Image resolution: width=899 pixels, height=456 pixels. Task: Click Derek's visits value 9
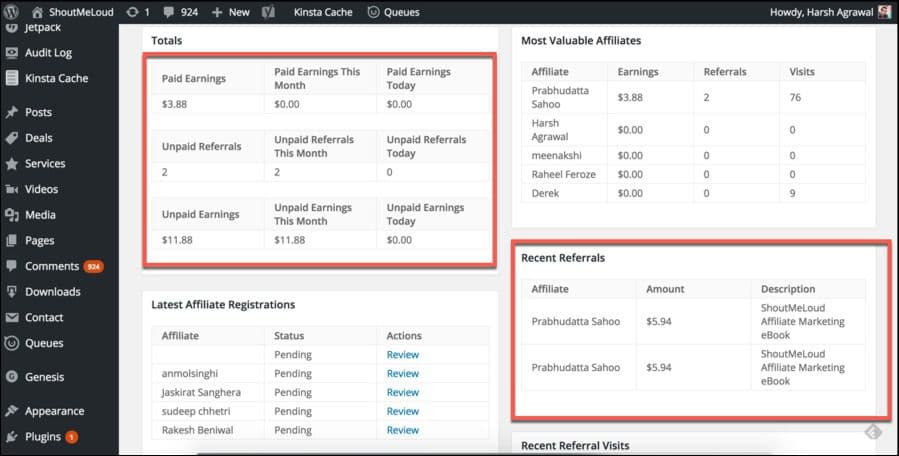click(792, 193)
